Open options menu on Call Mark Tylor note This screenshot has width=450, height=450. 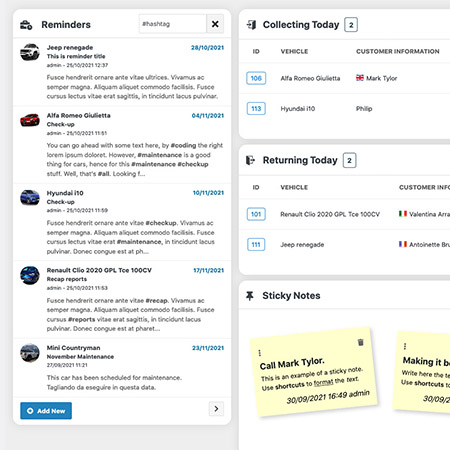[x=260, y=353]
